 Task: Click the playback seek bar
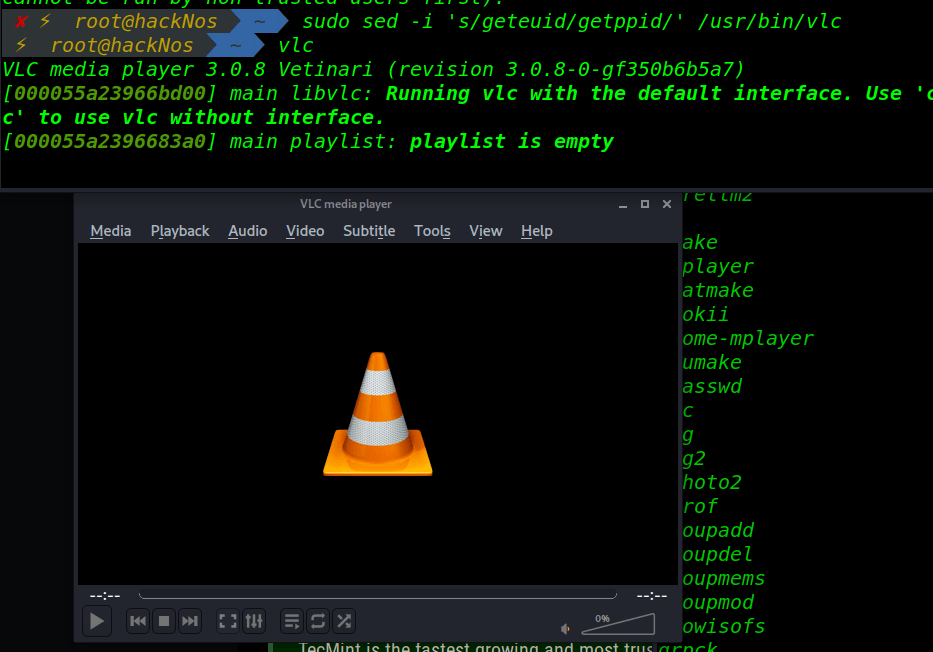378,595
